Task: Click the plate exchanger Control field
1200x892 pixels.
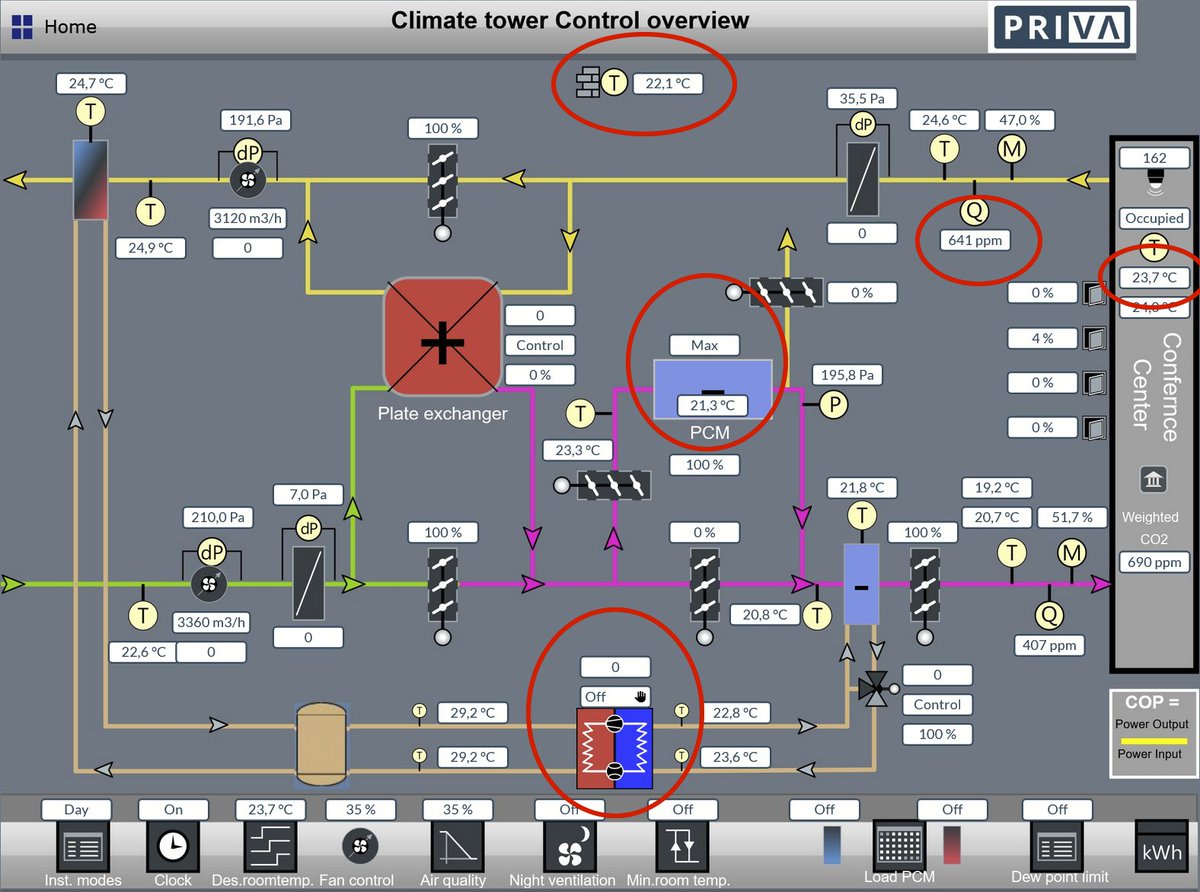Action: click(540, 345)
